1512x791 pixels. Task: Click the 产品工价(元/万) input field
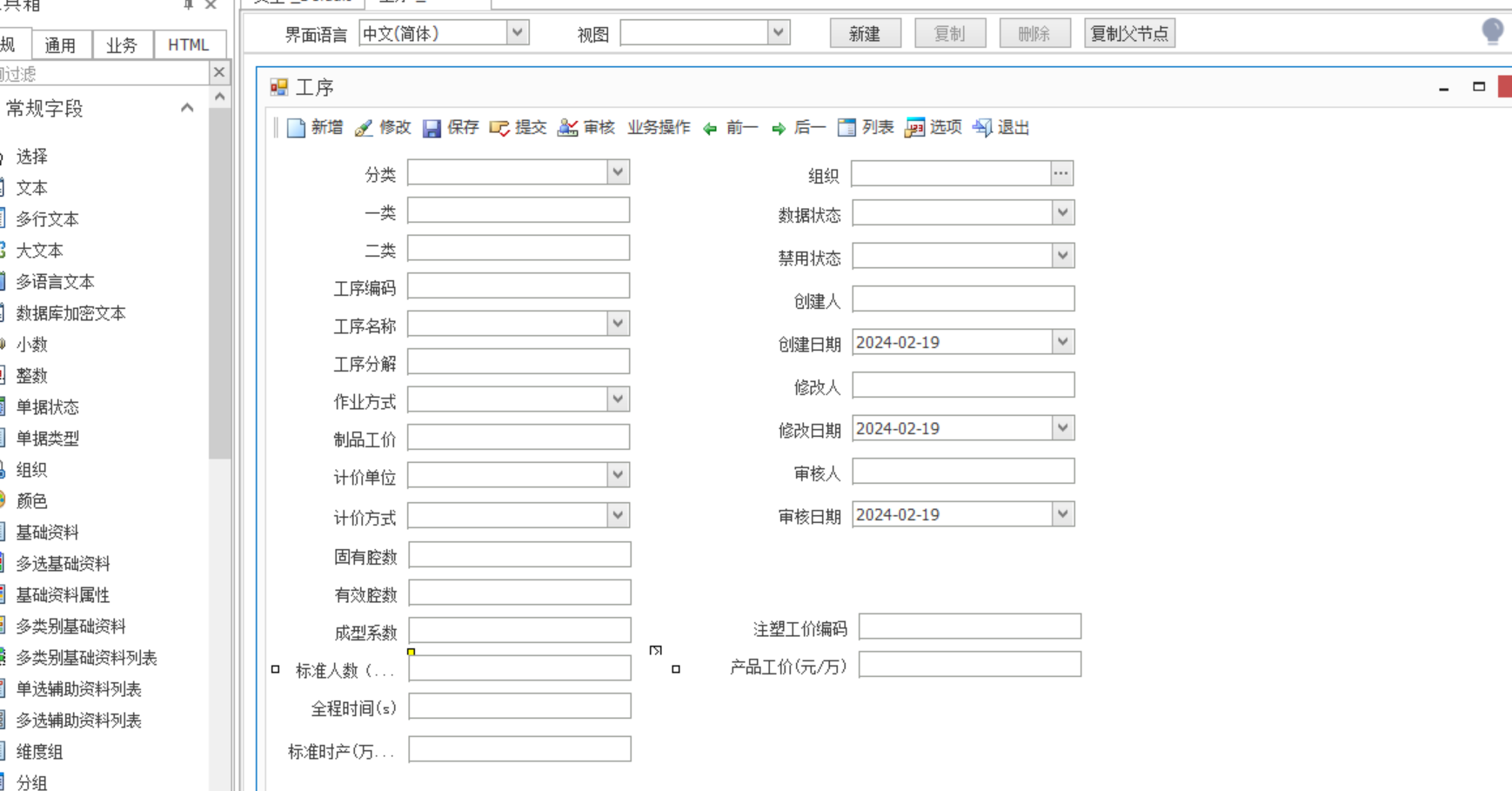click(970, 665)
